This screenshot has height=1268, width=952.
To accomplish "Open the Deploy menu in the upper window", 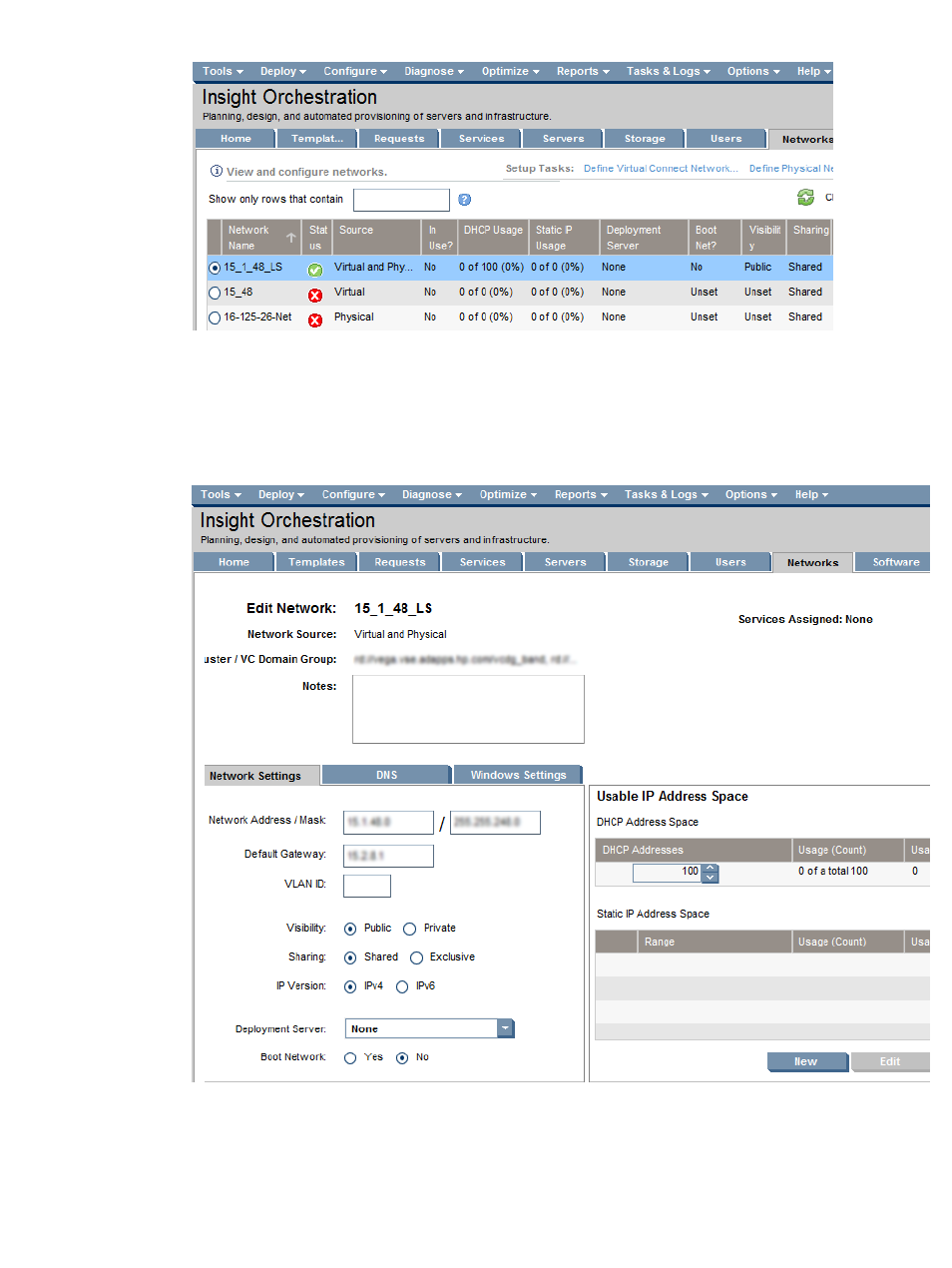I will tap(283, 71).
